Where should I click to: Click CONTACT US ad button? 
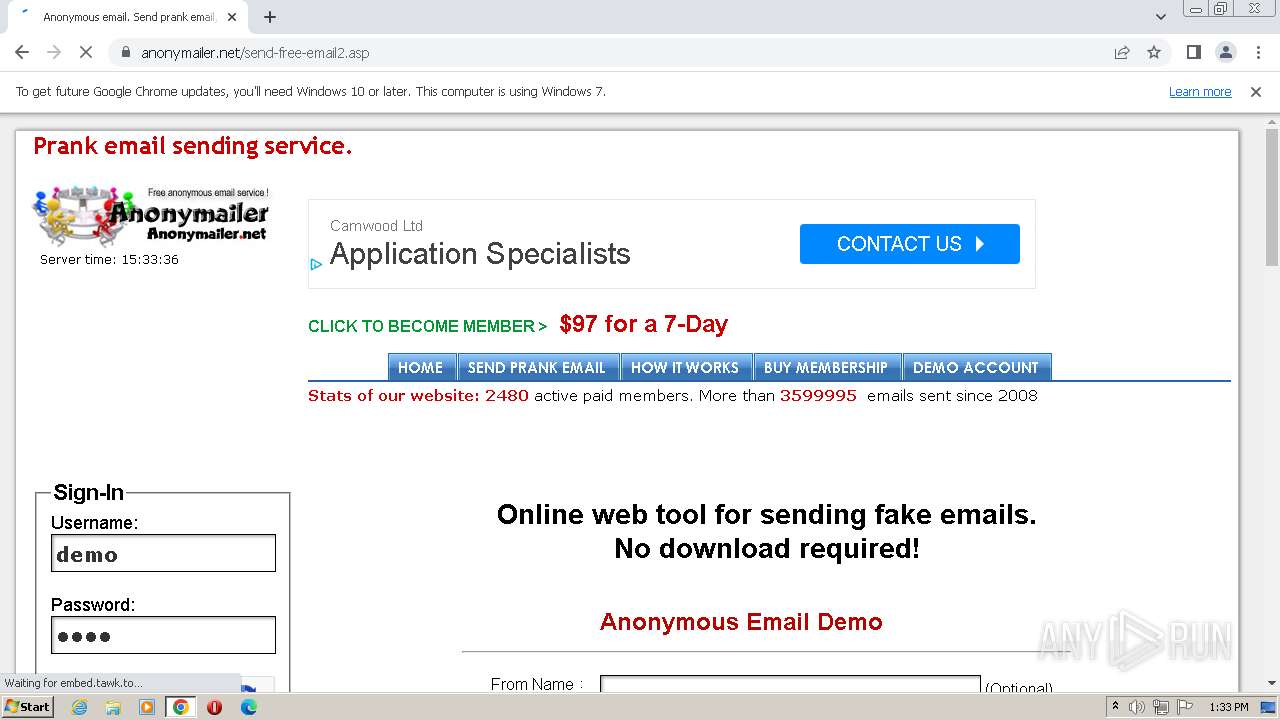tap(909, 244)
